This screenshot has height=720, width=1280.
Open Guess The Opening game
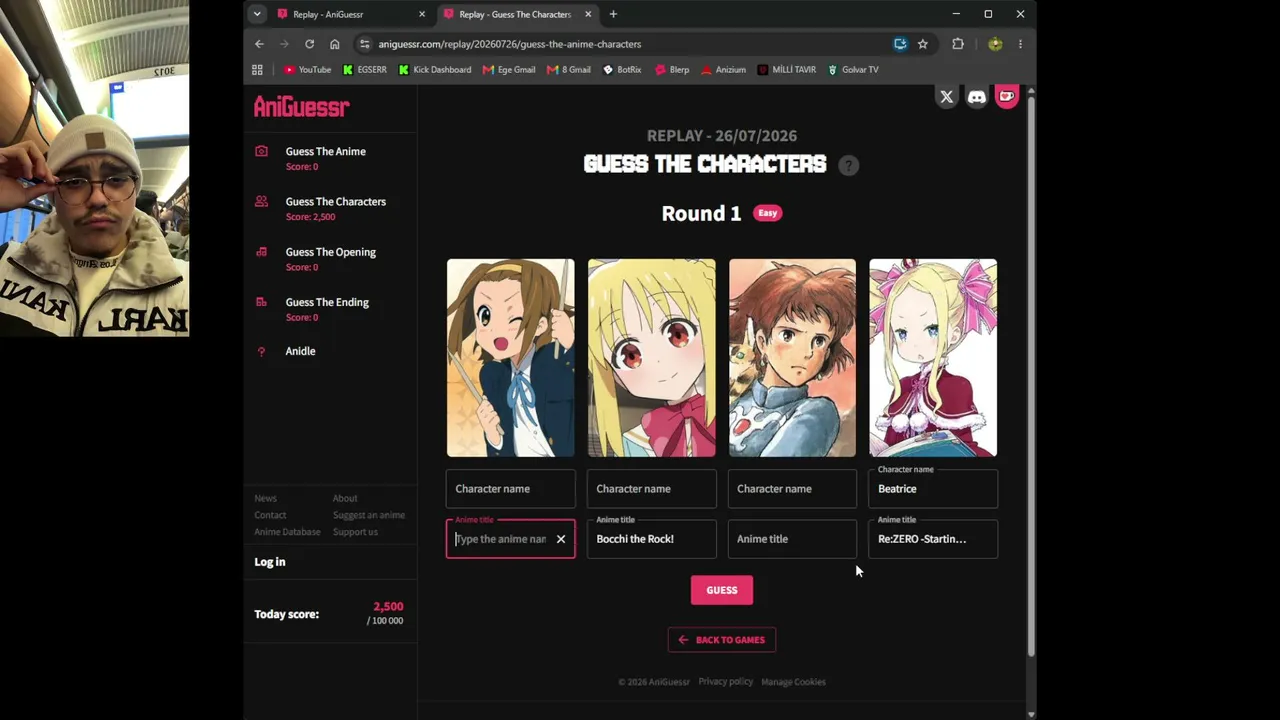coord(331,252)
